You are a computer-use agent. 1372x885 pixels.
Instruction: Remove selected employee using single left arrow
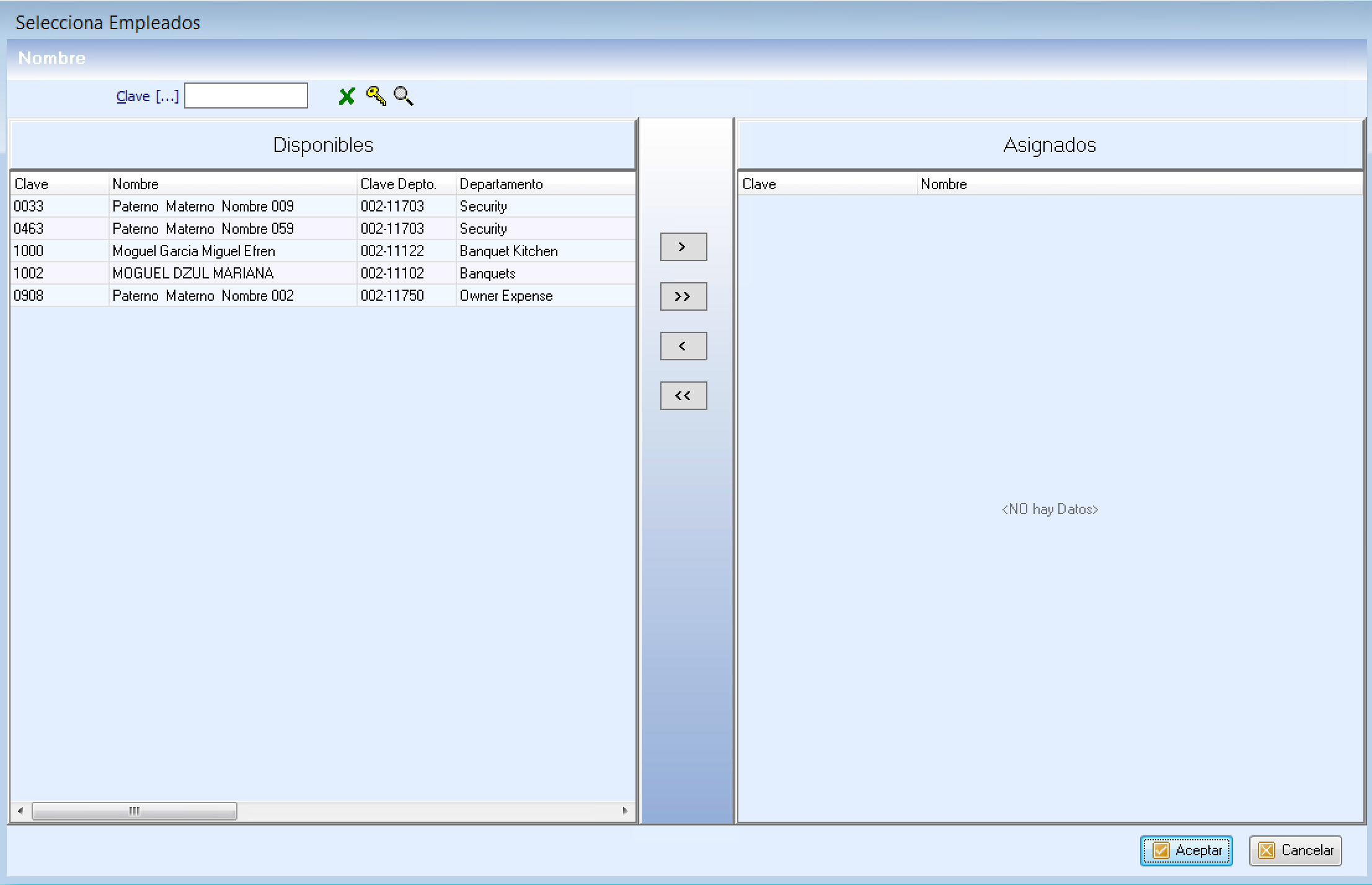click(683, 346)
